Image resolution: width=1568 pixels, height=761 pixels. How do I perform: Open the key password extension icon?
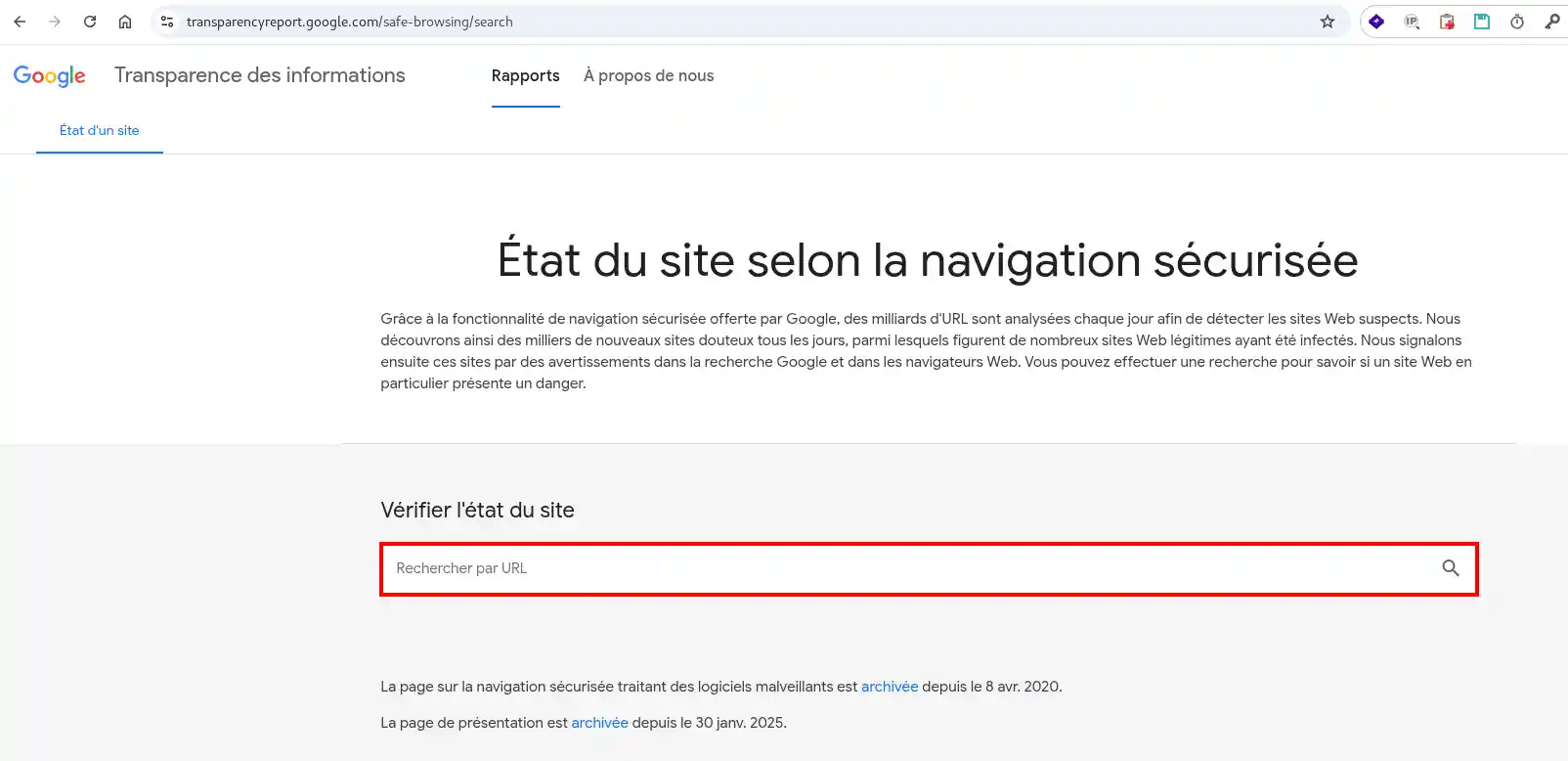1552,22
